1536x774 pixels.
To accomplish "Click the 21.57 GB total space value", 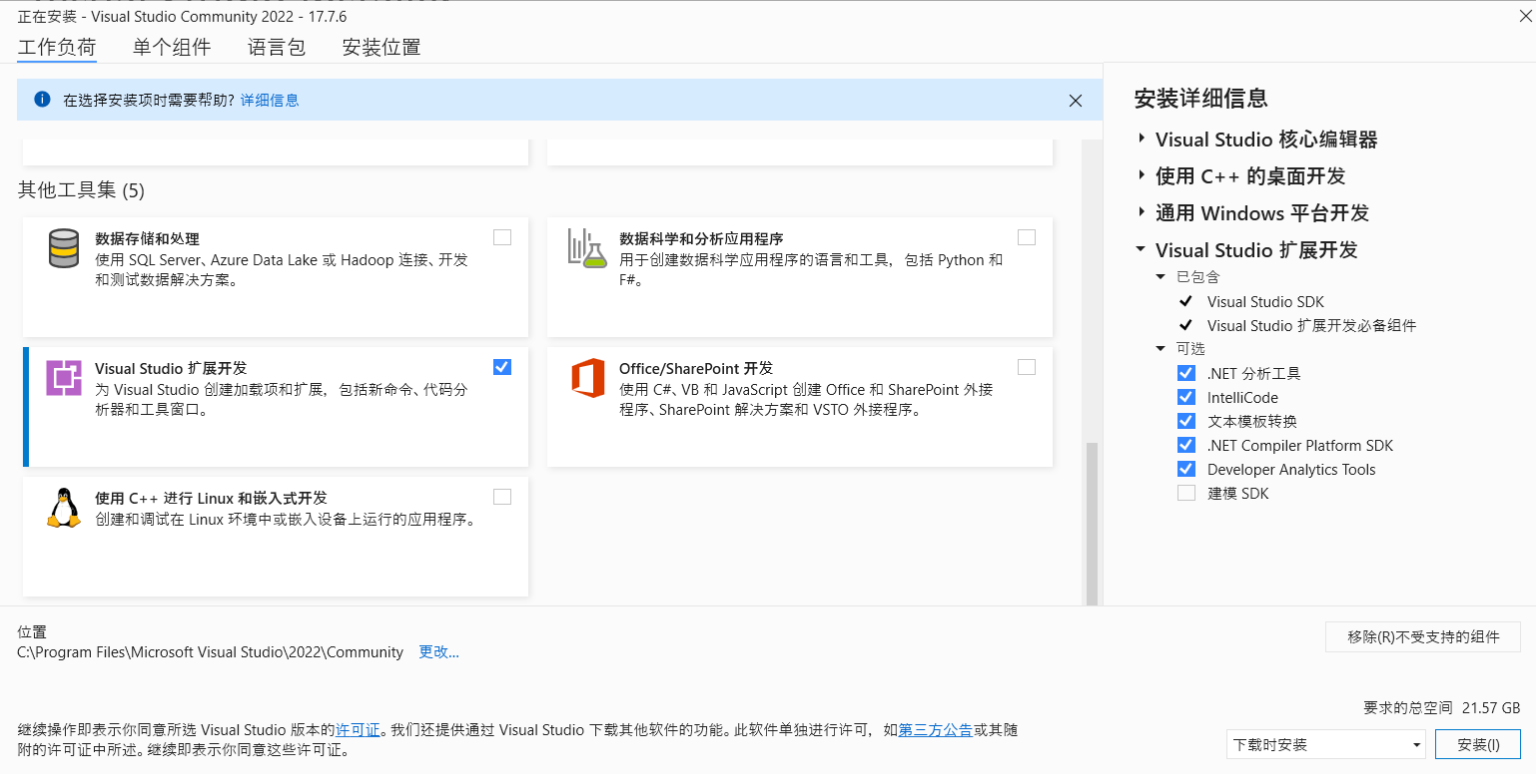I will pos(1491,707).
